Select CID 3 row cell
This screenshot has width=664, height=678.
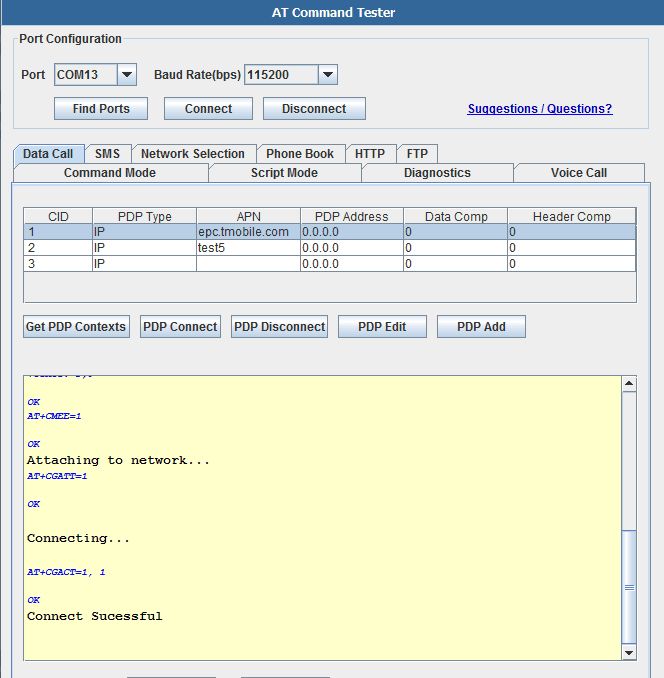[x=58, y=264]
